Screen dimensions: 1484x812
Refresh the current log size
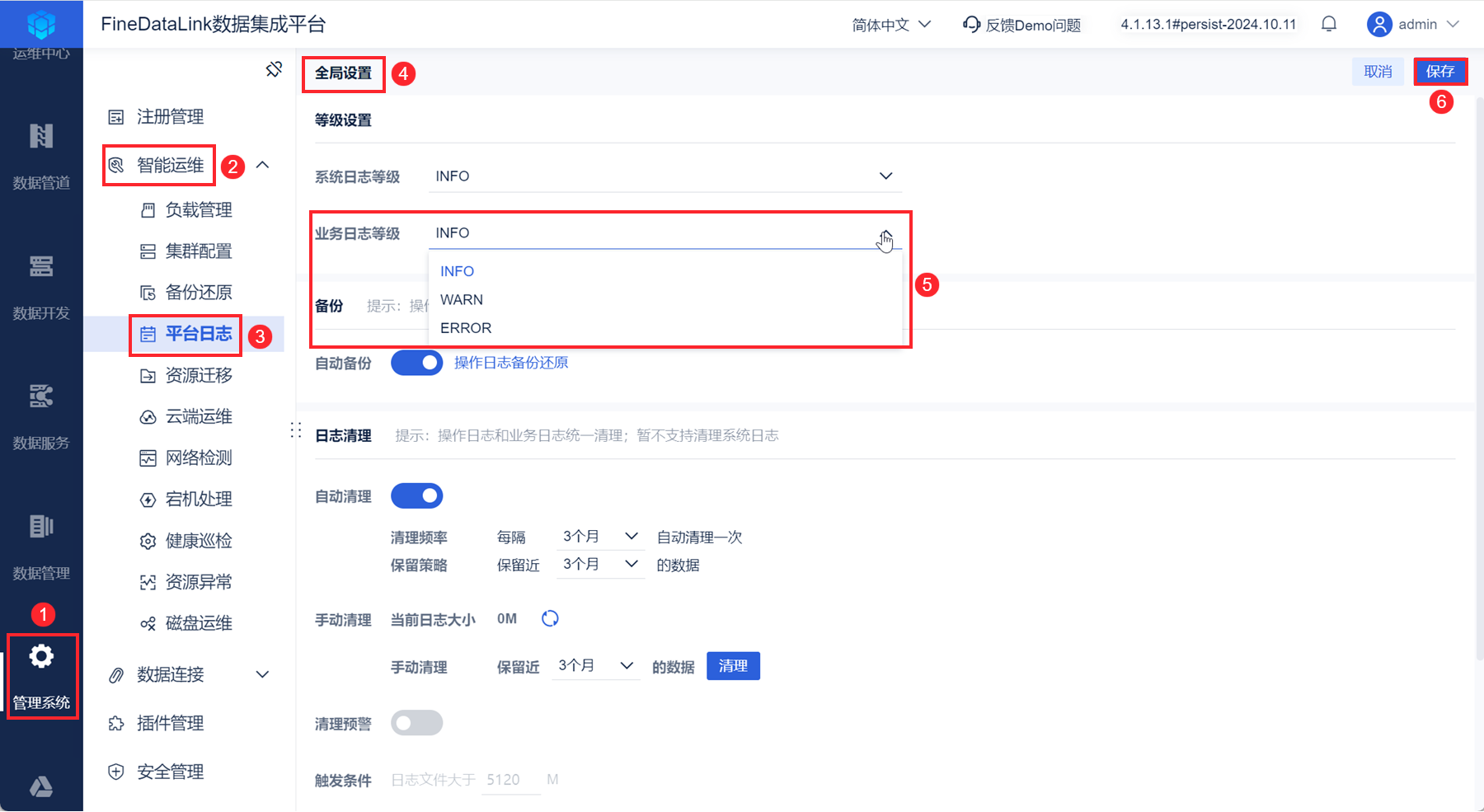click(x=550, y=618)
